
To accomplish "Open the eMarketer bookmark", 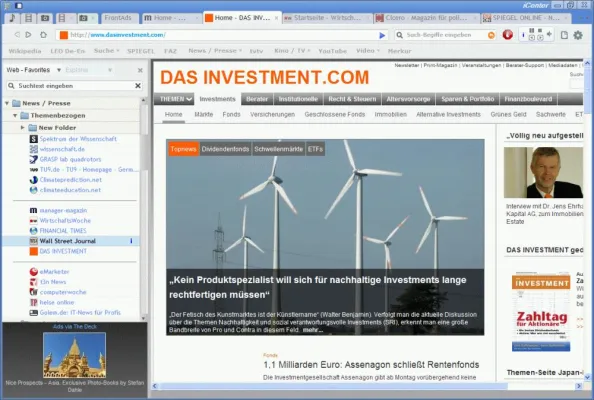I will tap(54, 272).
